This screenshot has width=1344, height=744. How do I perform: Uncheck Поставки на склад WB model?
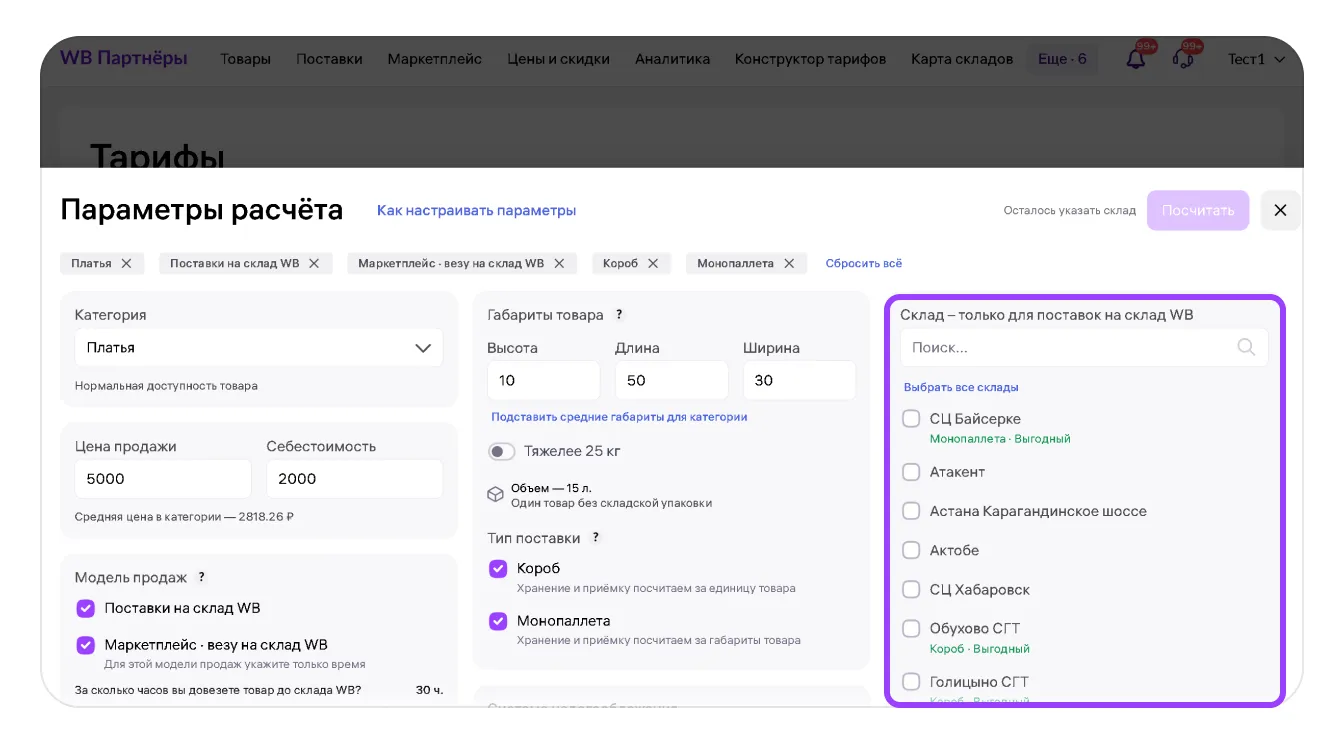[85, 608]
